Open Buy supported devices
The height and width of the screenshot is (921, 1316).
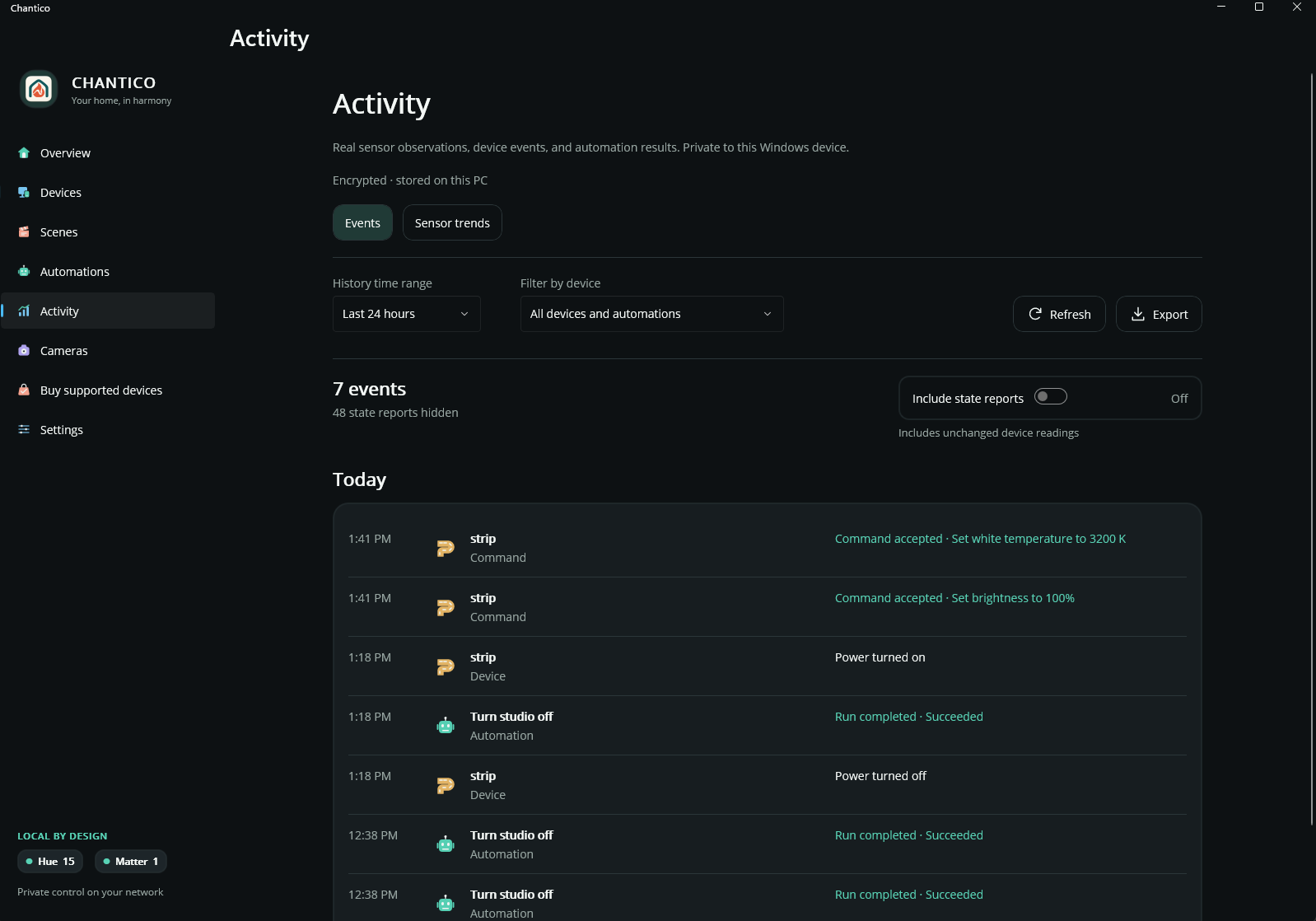108,390
